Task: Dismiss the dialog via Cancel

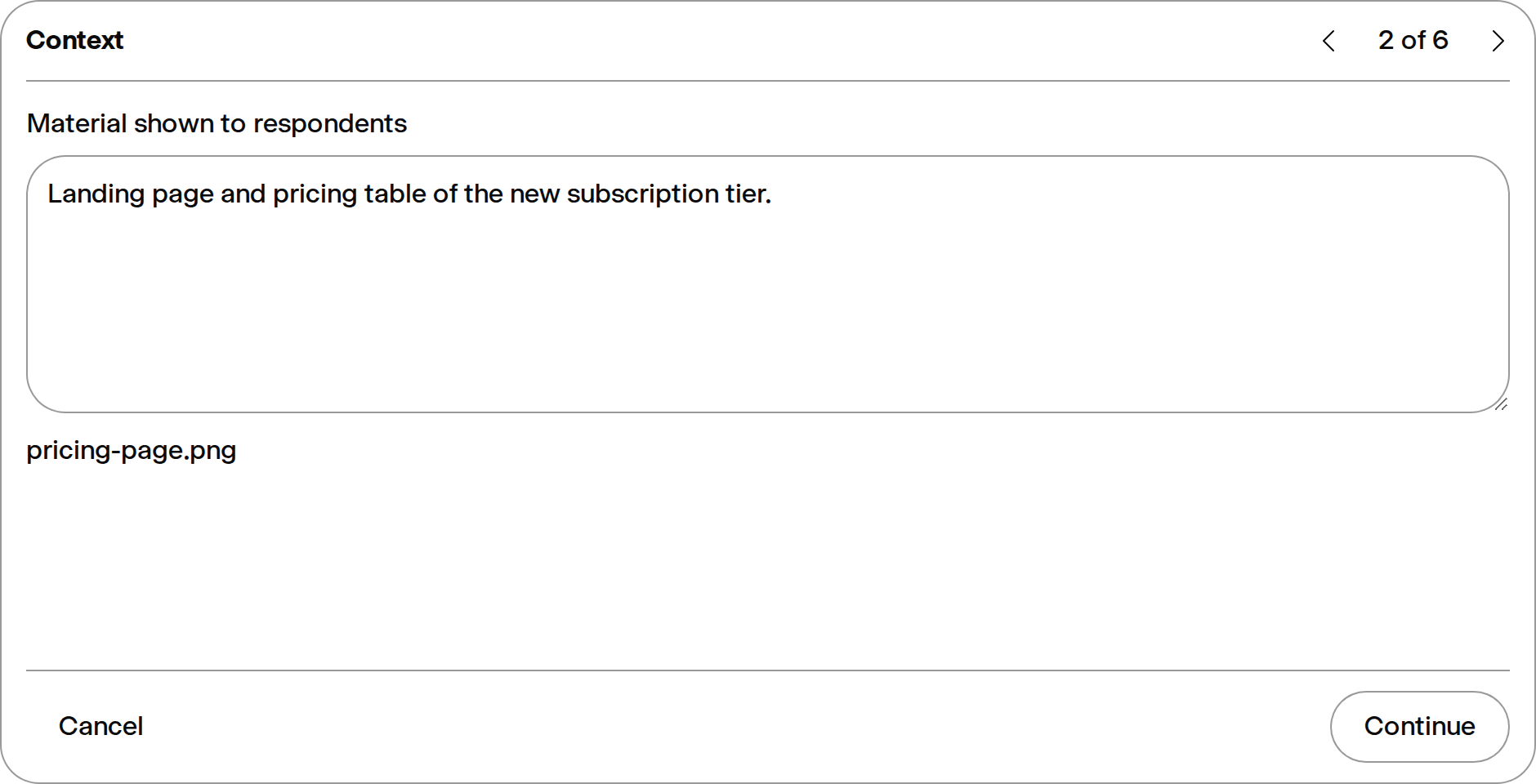Action: tap(100, 726)
